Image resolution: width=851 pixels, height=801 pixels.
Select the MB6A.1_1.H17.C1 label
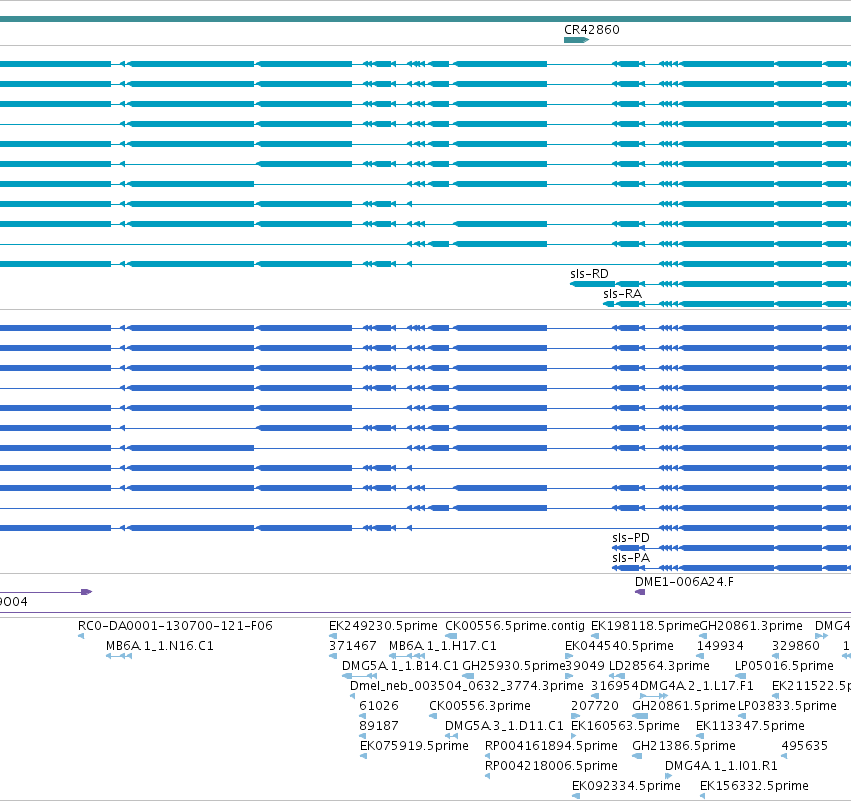[x=443, y=646]
